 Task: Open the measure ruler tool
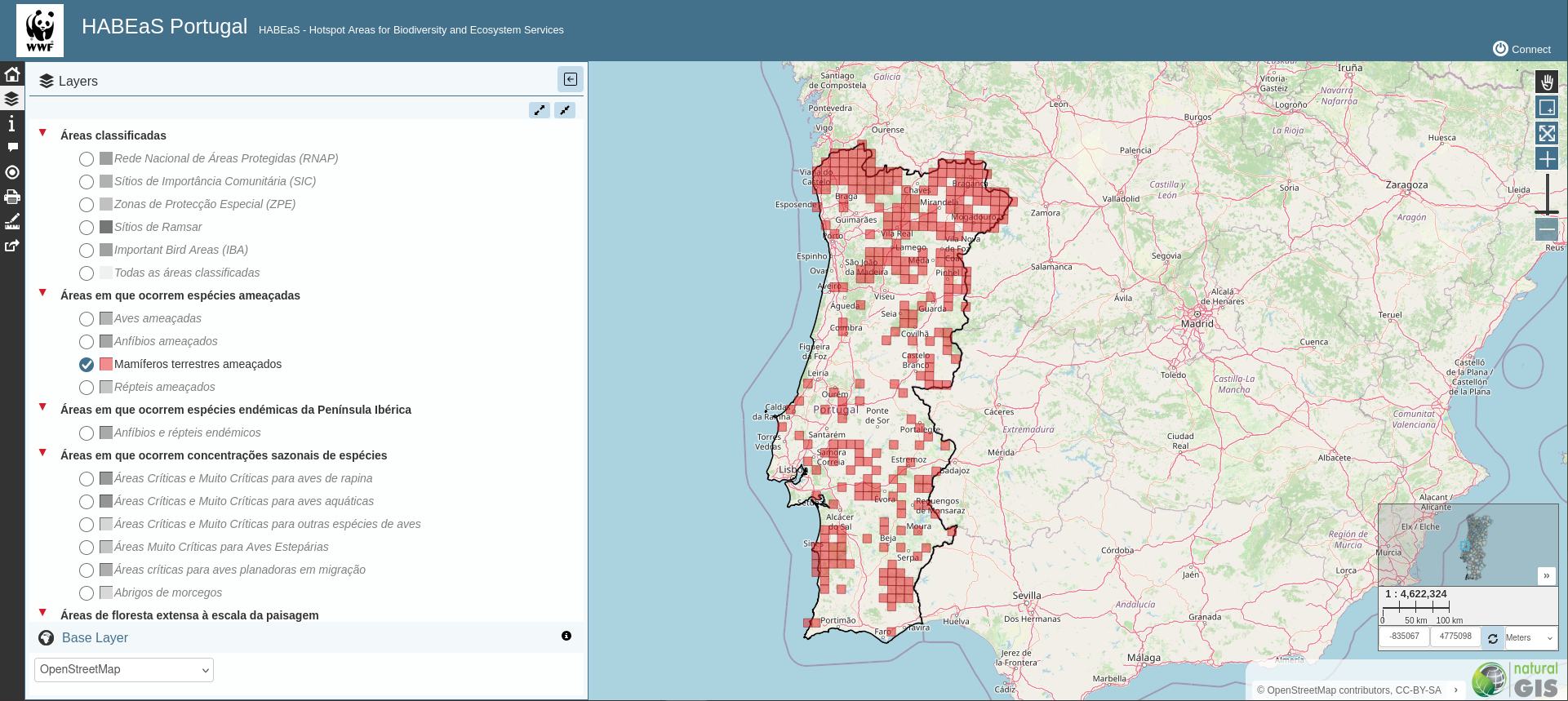click(12, 221)
